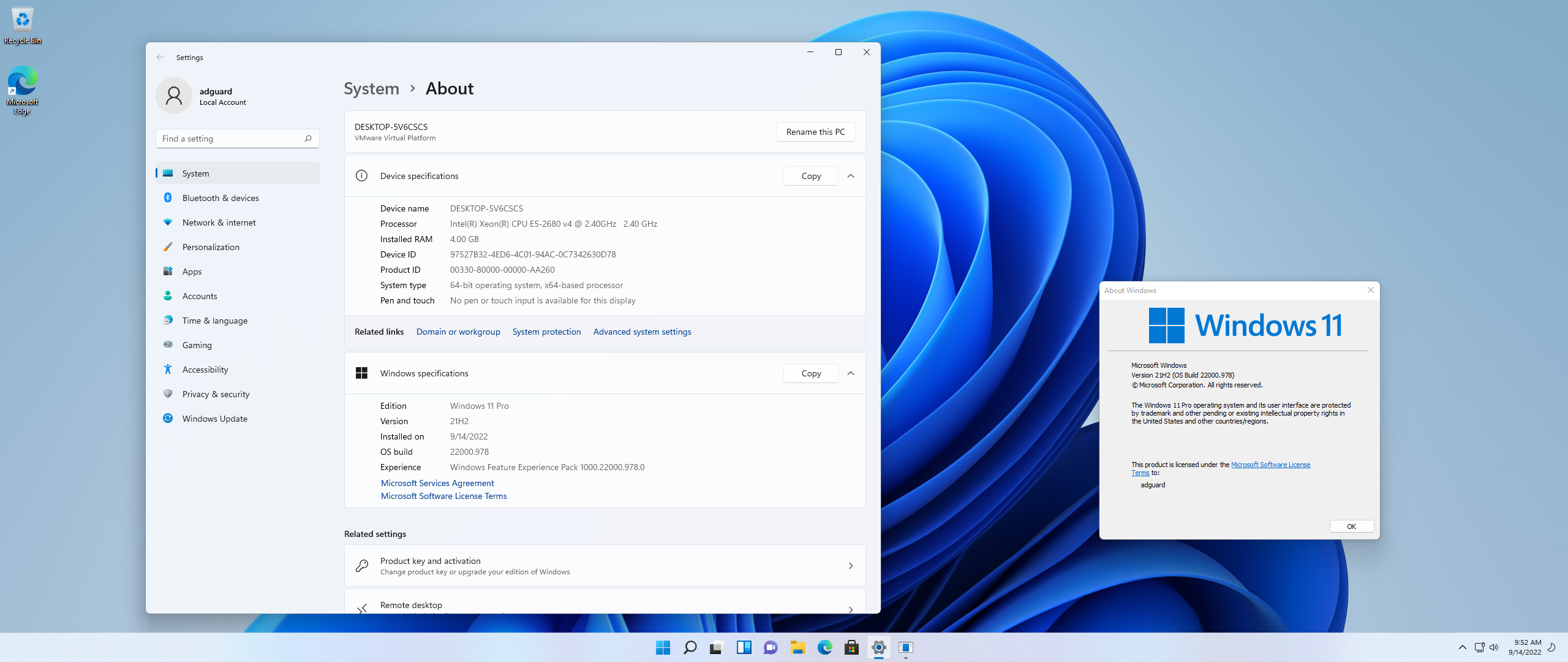Launch Microsoft Edge from taskbar
Viewport: 1568px width, 662px height.
pyautogui.click(x=824, y=647)
